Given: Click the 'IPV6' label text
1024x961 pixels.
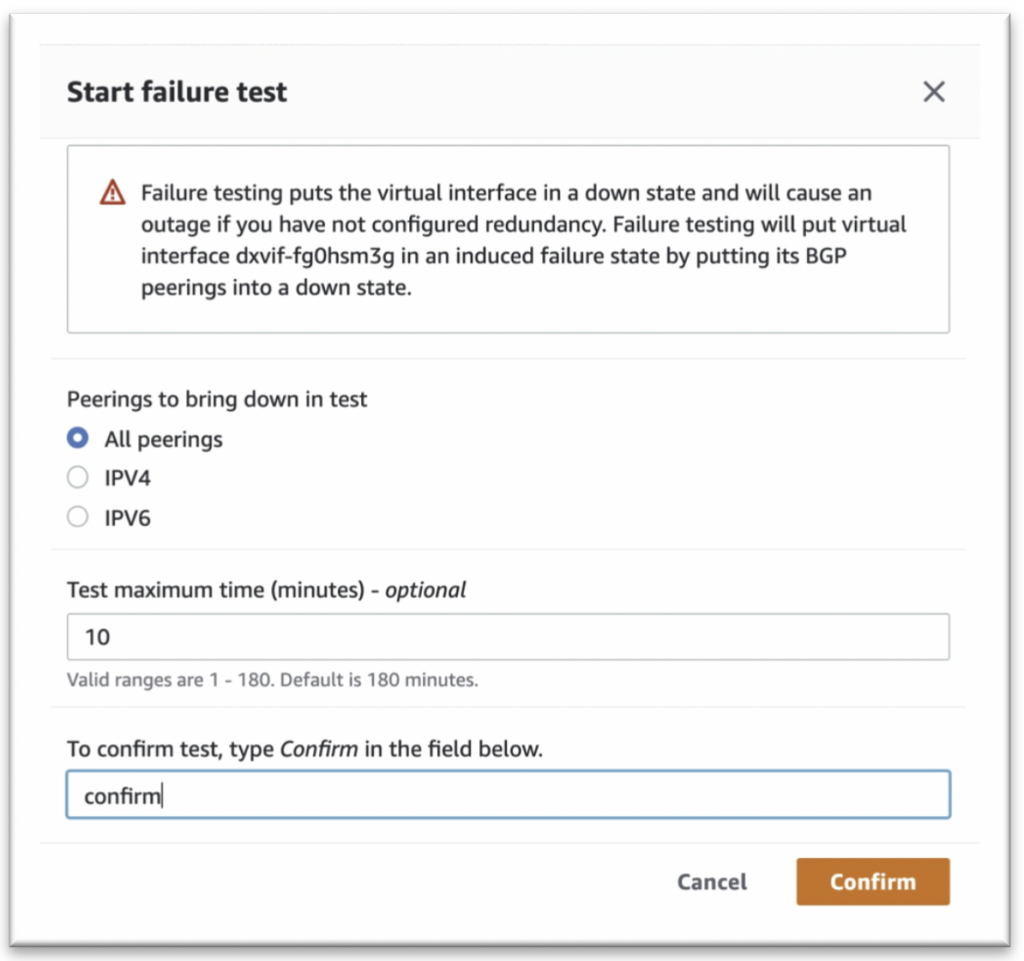Looking at the screenshot, I should (x=127, y=518).
